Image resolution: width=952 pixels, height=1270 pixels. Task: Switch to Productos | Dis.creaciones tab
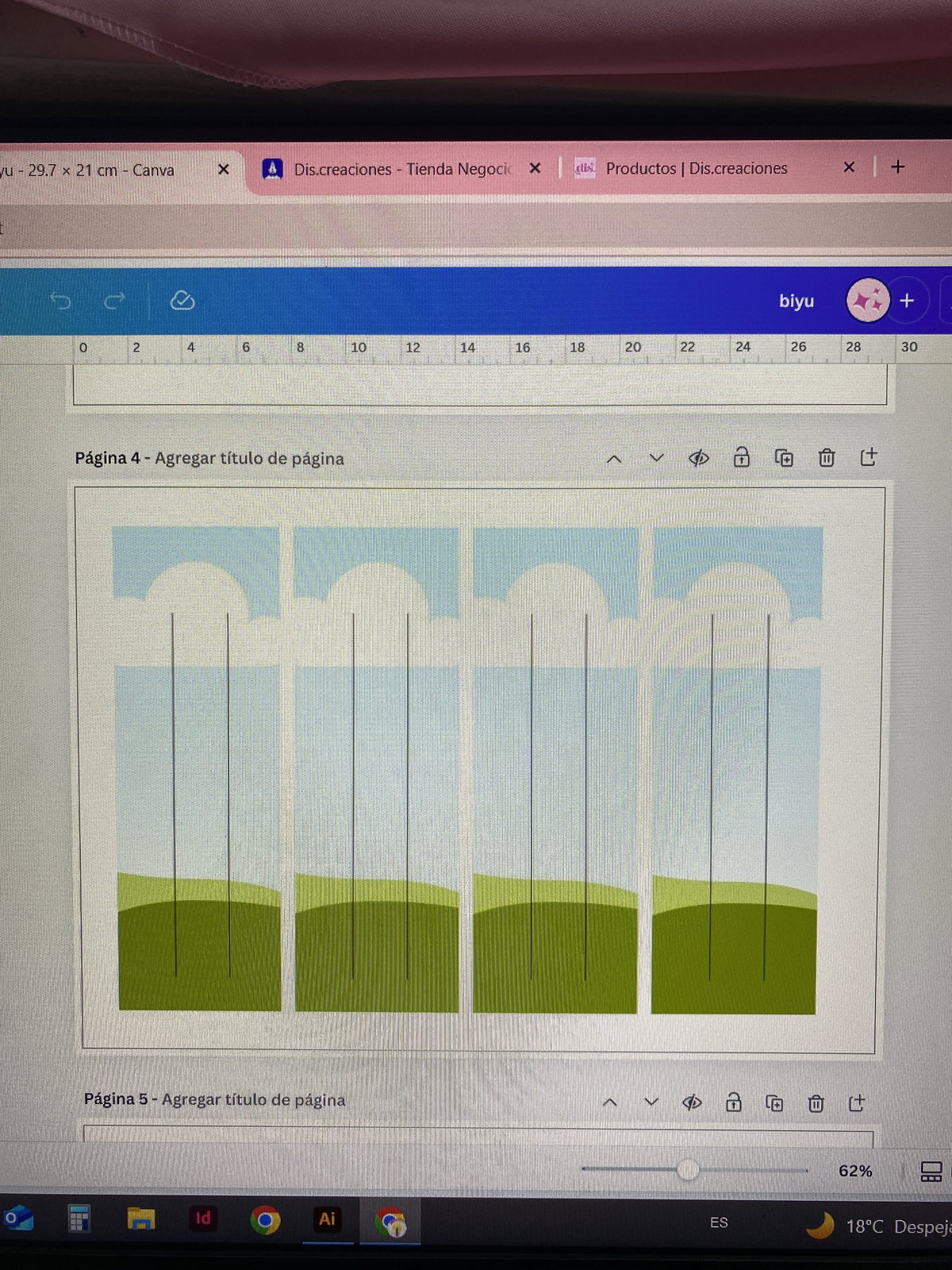tap(696, 168)
